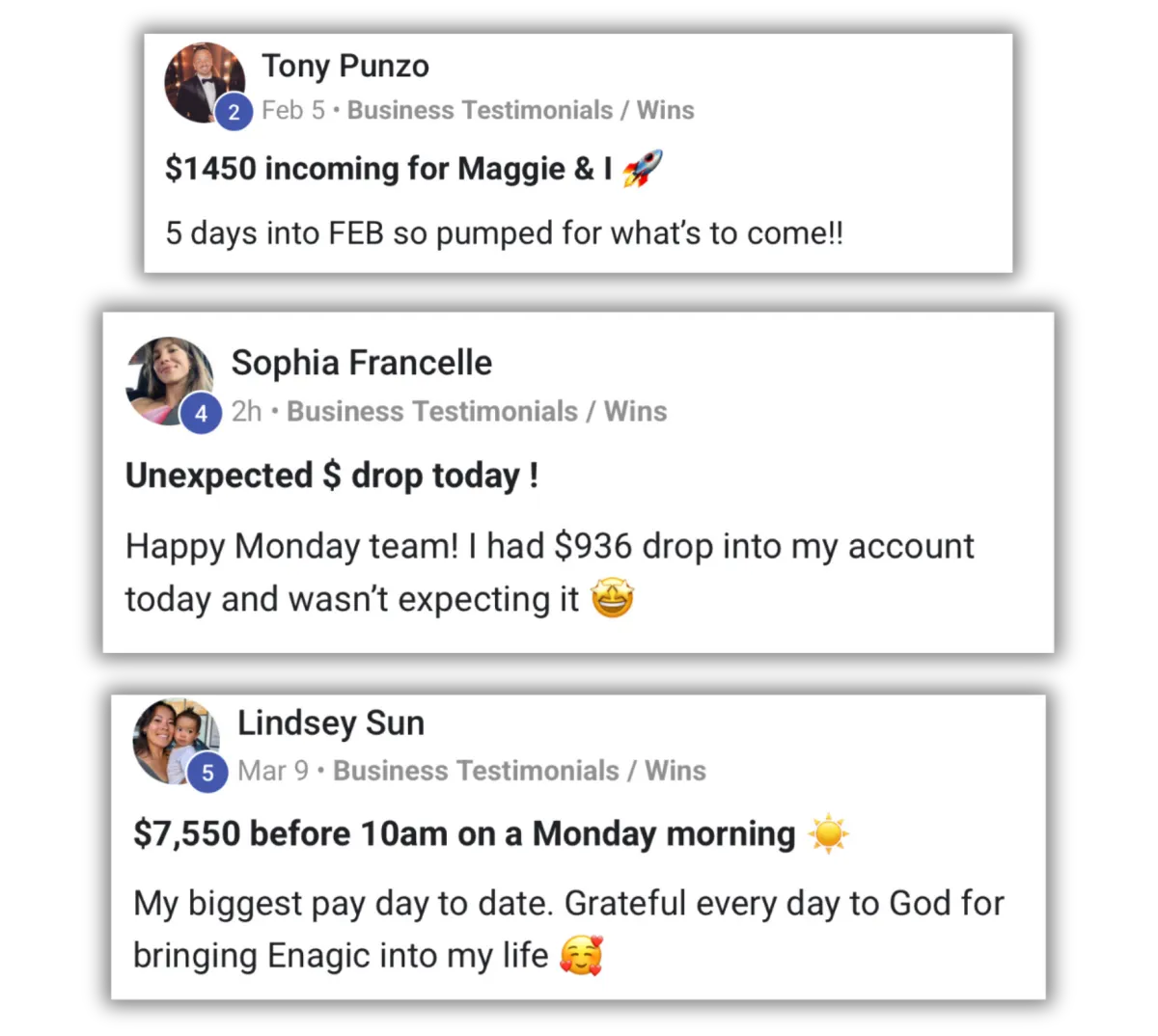The image size is (1158, 1036).
Task: Open Sophia Francelle's profile picture
Action: 170,380
